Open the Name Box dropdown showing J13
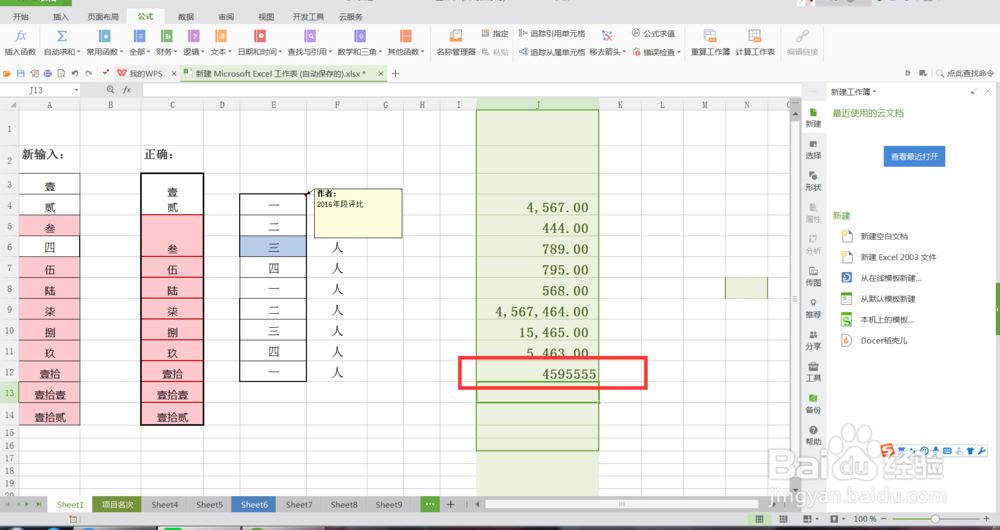Image resolution: width=1000 pixels, height=530 pixels. point(76,91)
